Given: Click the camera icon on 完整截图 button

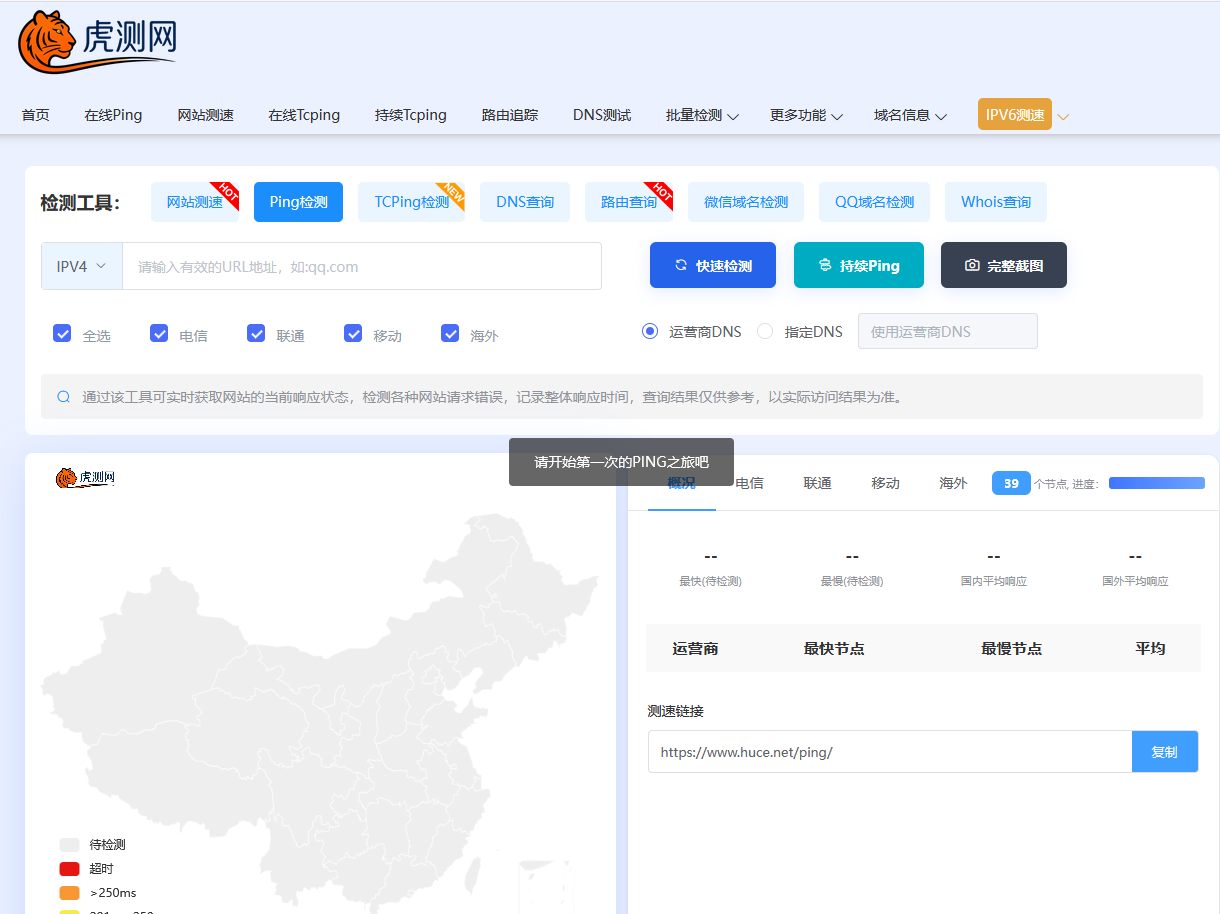Looking at the screenshot, I should point(973,264).
